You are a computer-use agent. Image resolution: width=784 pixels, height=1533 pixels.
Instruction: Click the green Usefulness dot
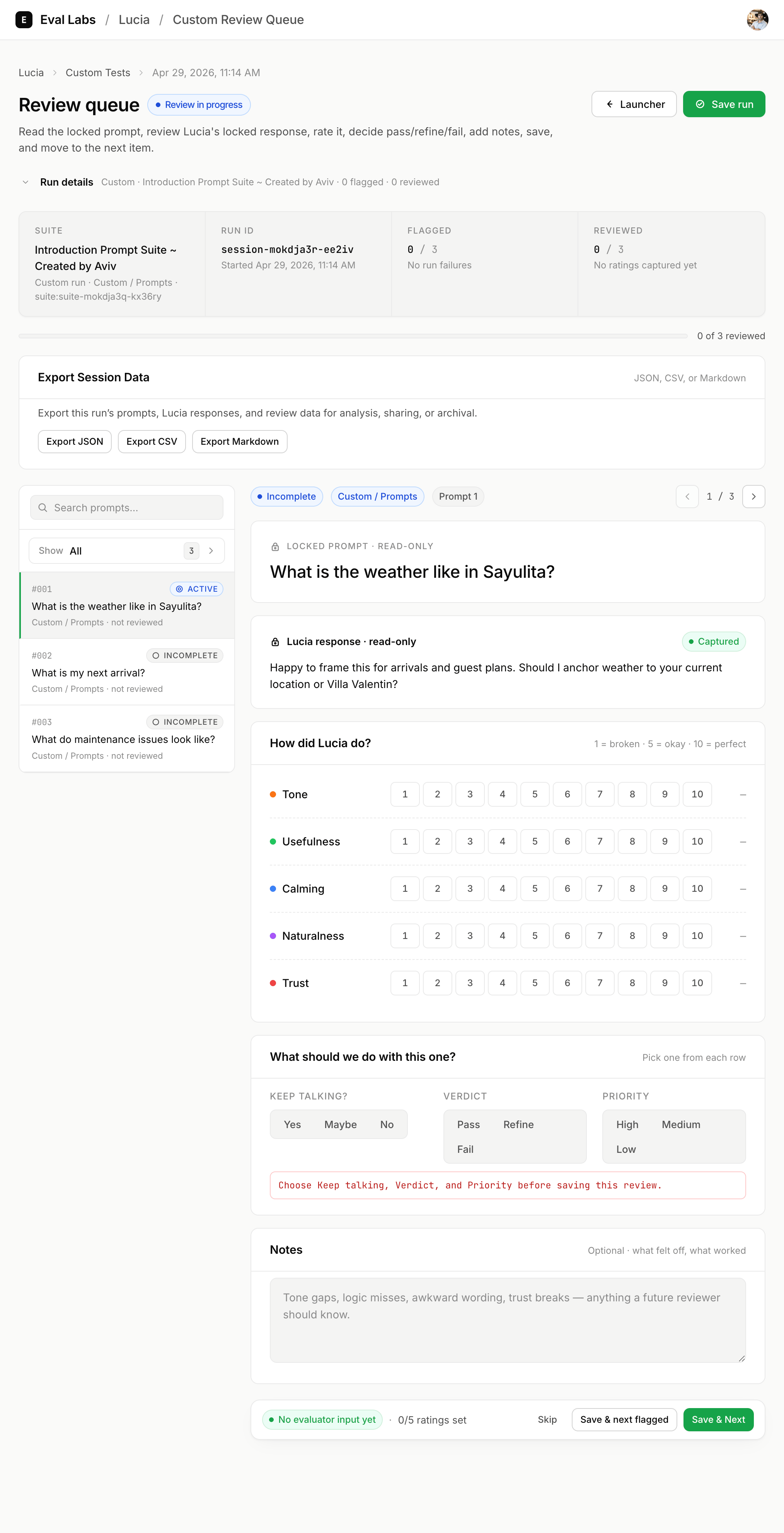[273, 842]
